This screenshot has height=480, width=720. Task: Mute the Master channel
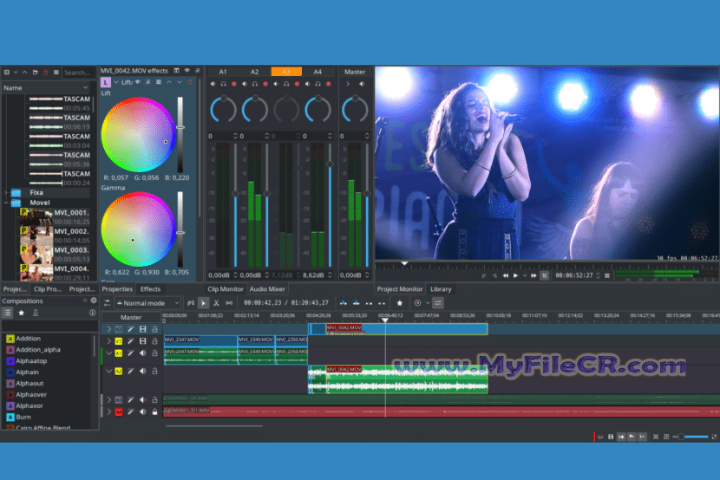click(362, 84)
